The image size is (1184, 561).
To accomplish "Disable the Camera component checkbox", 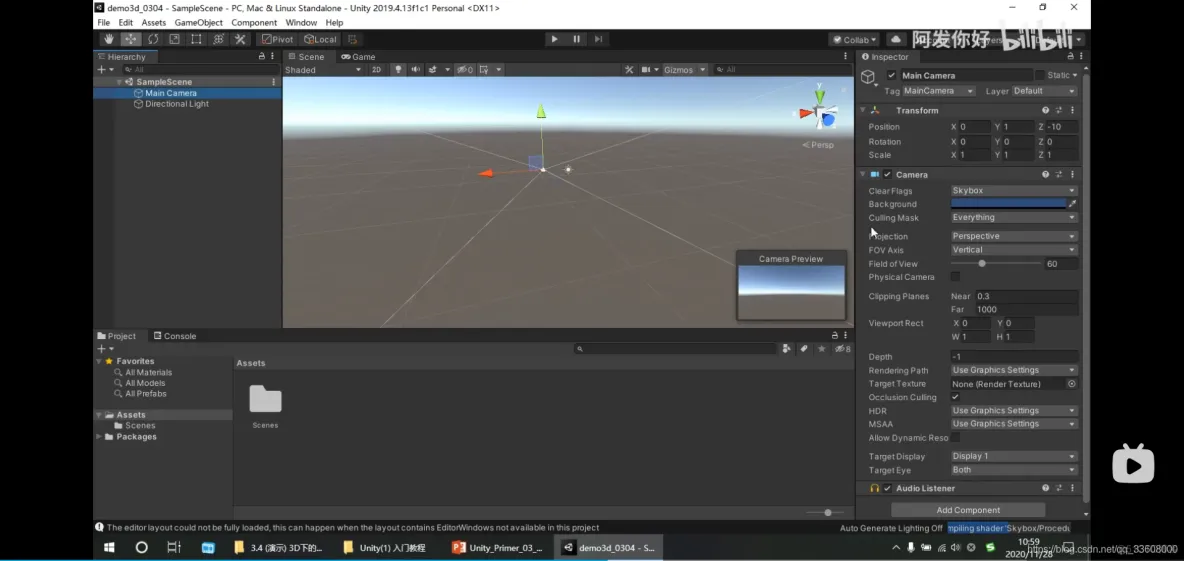I will coord(888,174).
